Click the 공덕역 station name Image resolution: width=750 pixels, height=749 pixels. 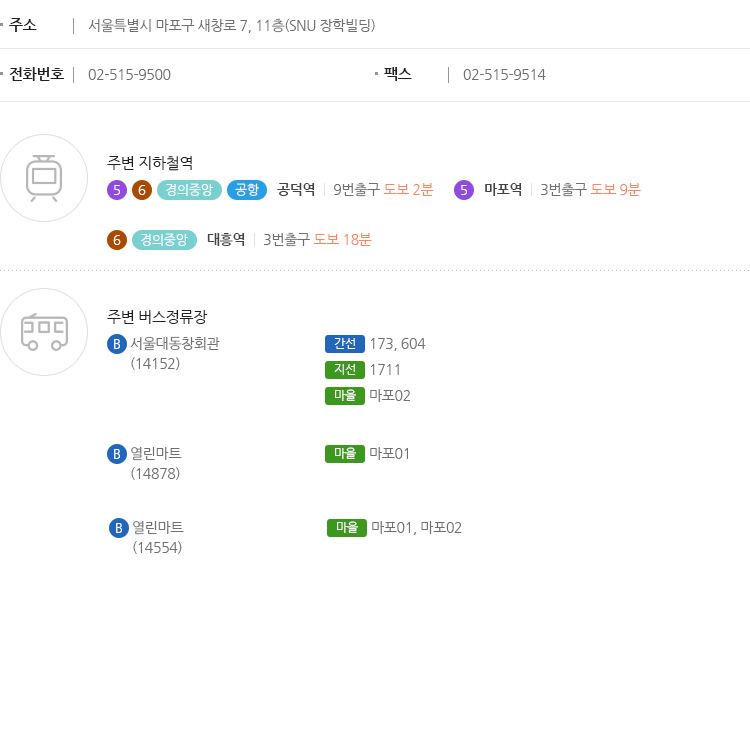coord(296,189)
